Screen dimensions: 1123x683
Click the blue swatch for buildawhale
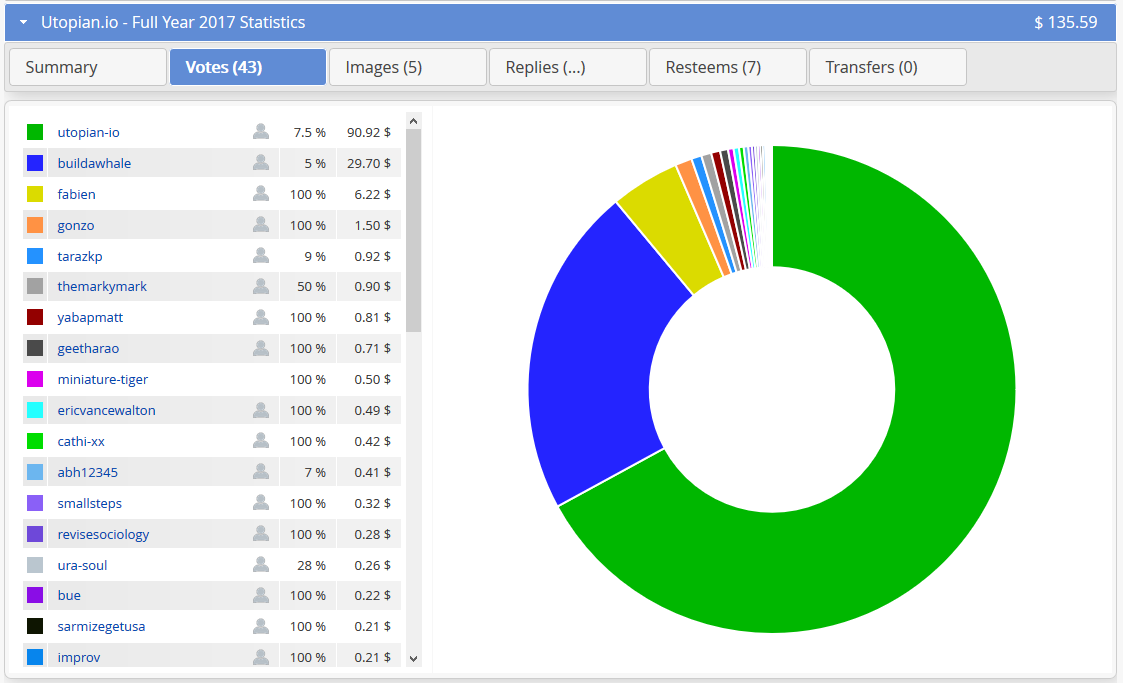point(35,163)
